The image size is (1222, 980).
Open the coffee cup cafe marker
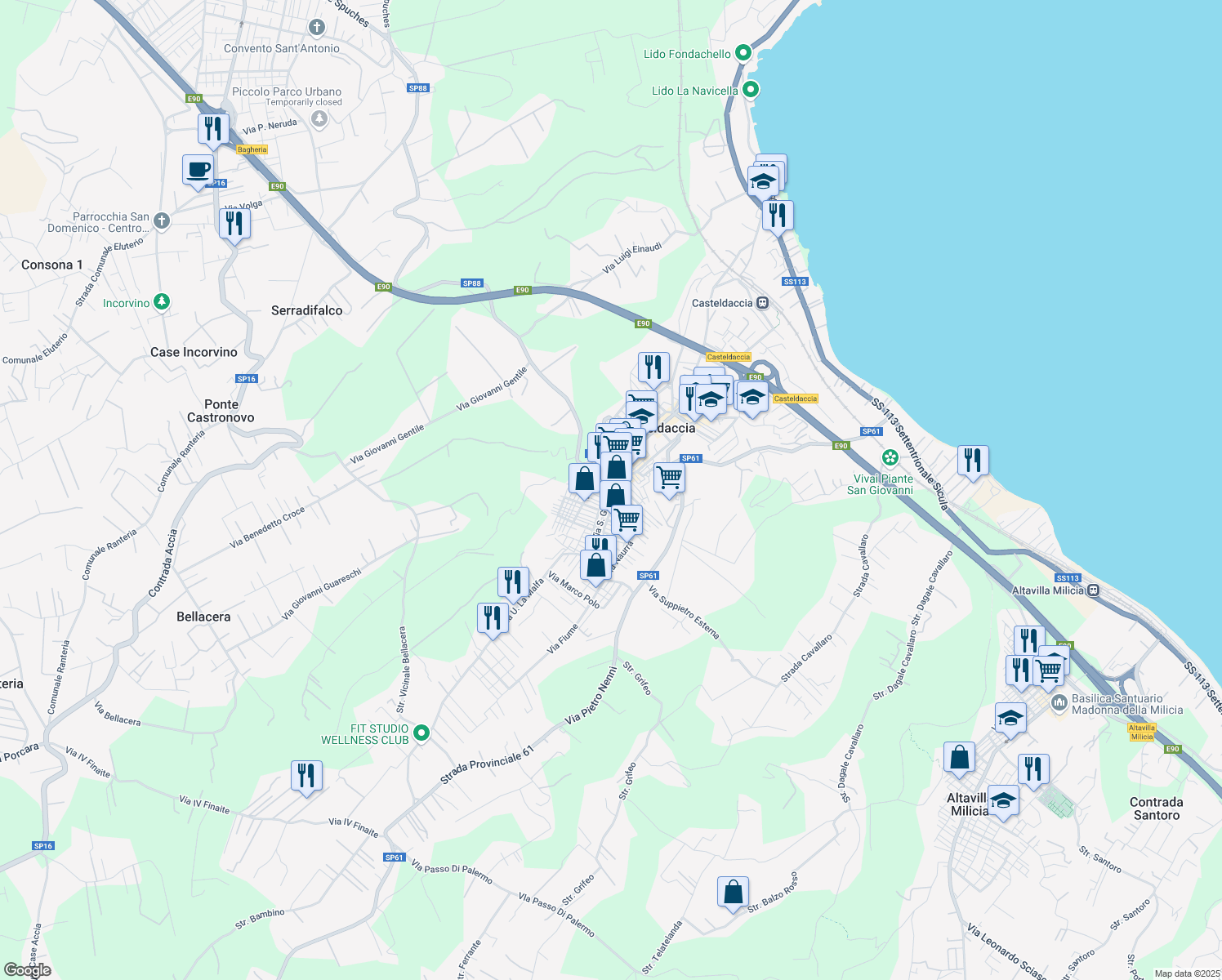(198, 171)
